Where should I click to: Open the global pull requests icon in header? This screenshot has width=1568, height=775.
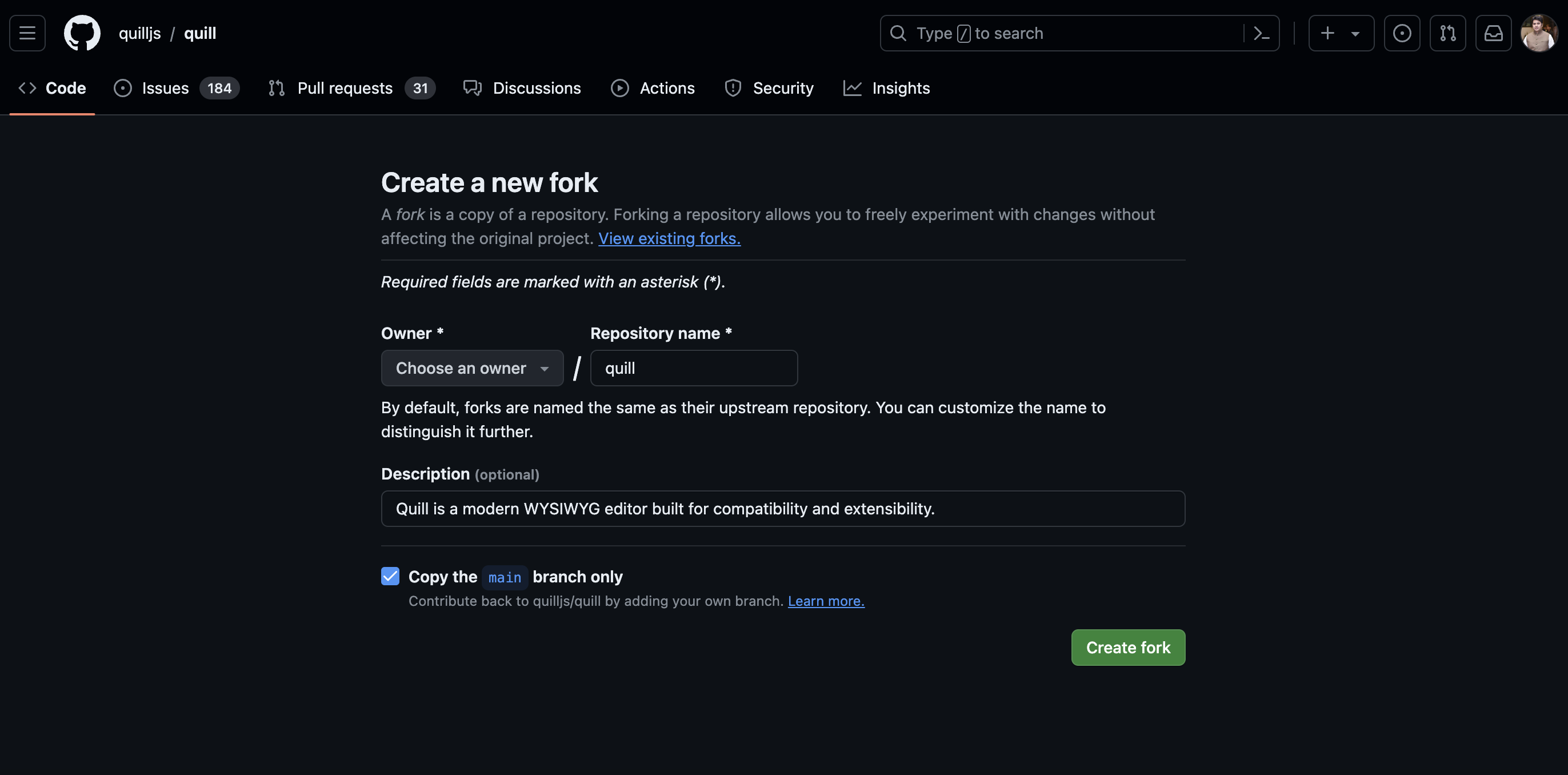(1447, 34)
